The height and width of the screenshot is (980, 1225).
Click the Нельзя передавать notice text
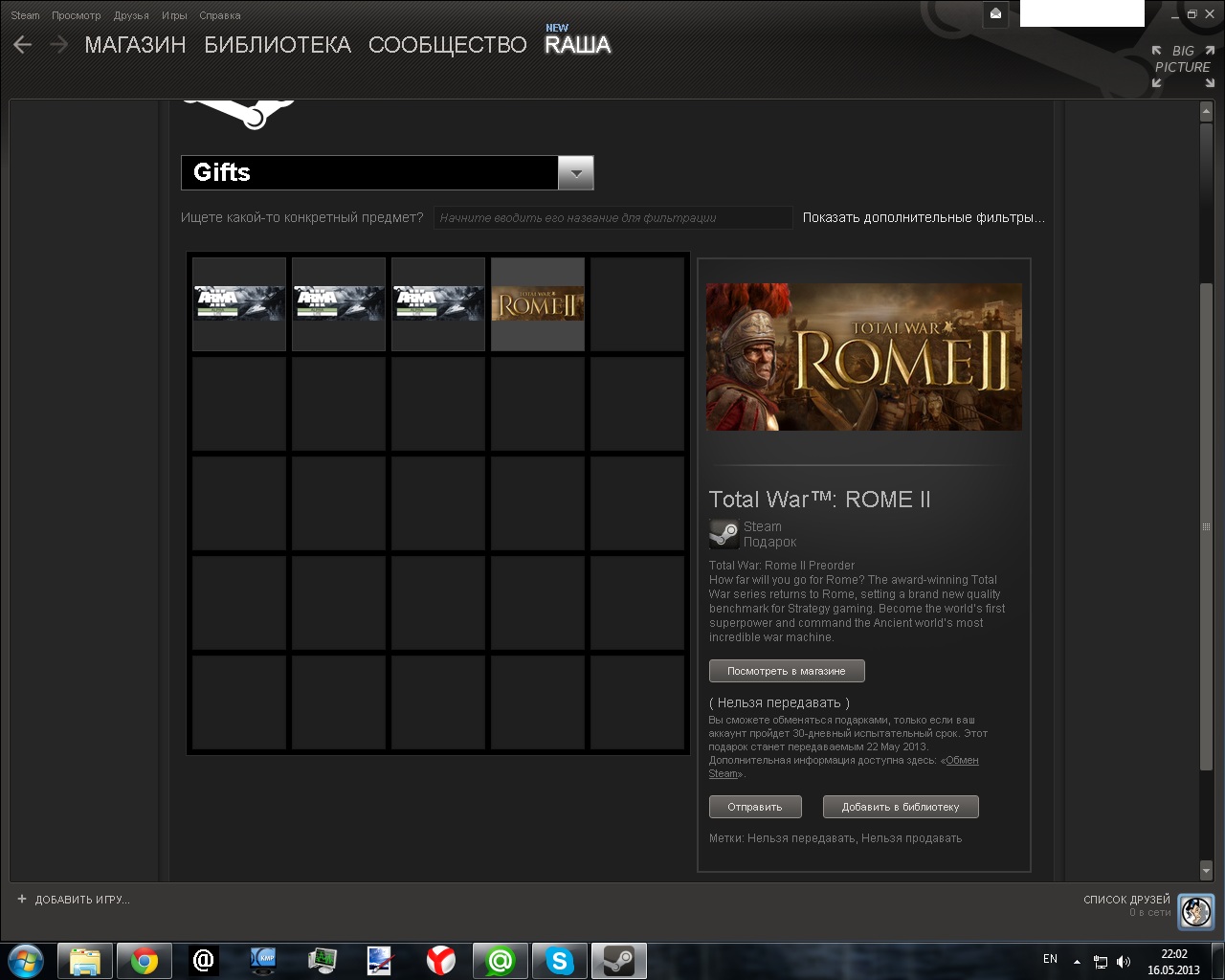(779, 702)
